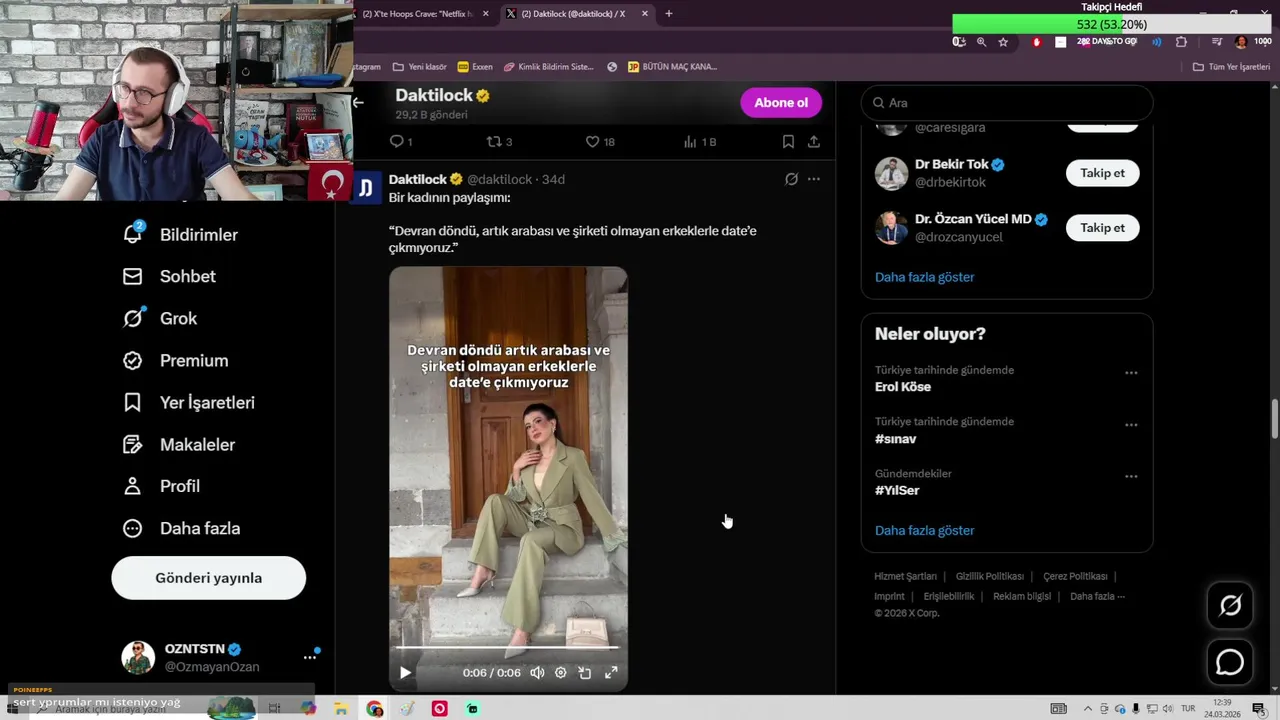The image size is (1280, 720).
Task: Click page vertical scrollbar thumb
Action: point(1274,418)
